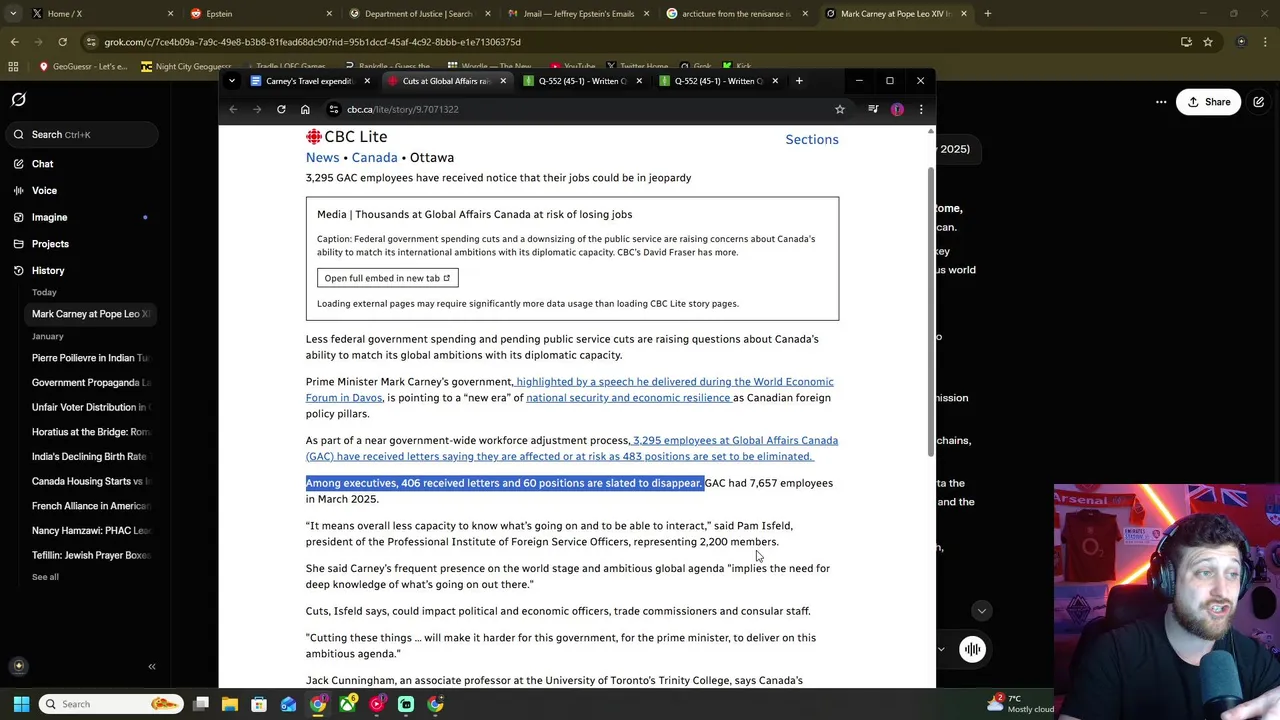Click 'Open full embed in new tab' button
This screenshot has height=720, width=1280.
[x=387, y=278]
